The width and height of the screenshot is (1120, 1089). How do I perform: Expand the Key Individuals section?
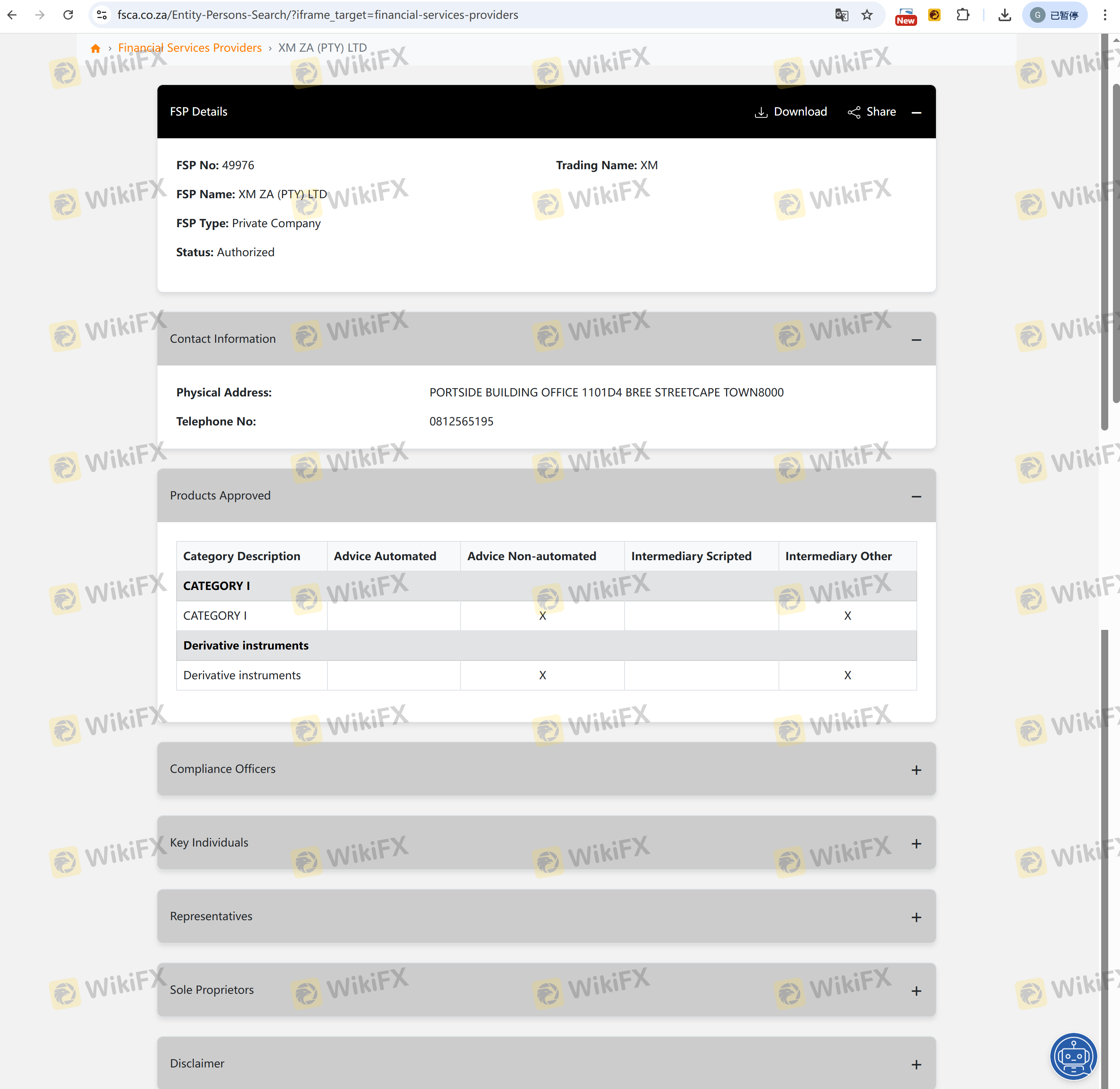click(916, 844)
